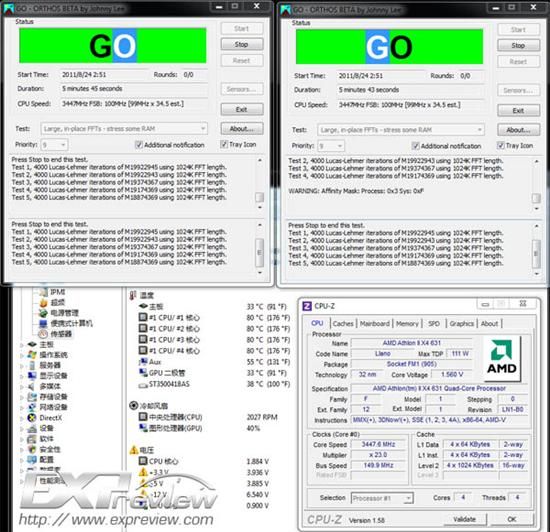Toggle Tray Icon in right ORTHOS window
Screen dimensions: 550x532
click(x=515, y=145)
